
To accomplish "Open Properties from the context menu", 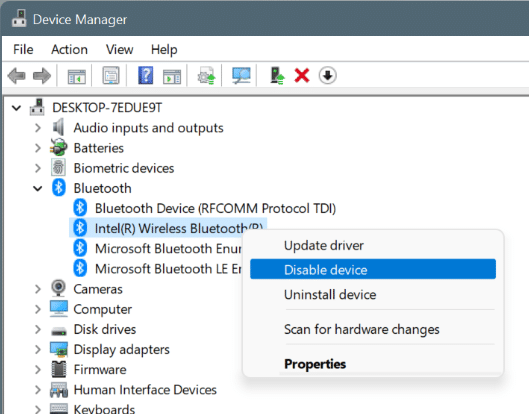I will coord(373,364).
